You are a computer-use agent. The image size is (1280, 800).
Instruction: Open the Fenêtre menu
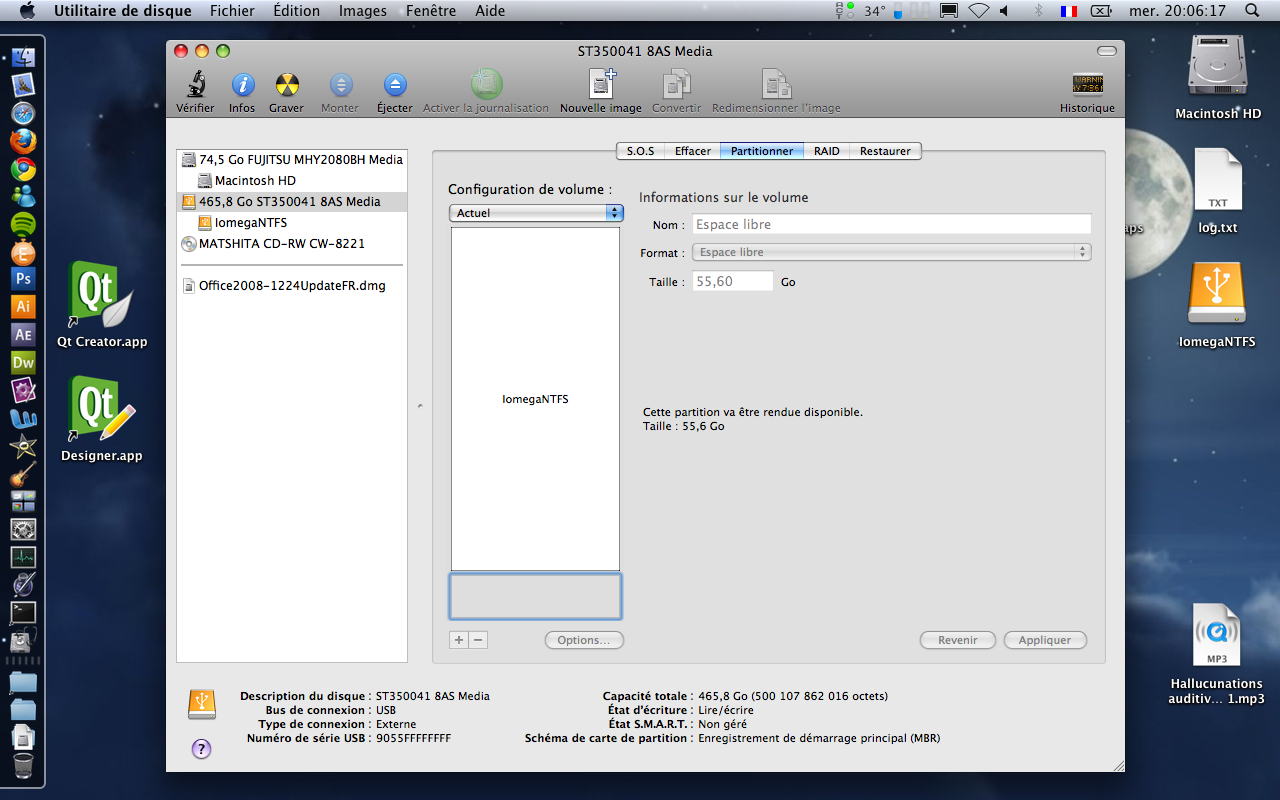tap(431, 11)
